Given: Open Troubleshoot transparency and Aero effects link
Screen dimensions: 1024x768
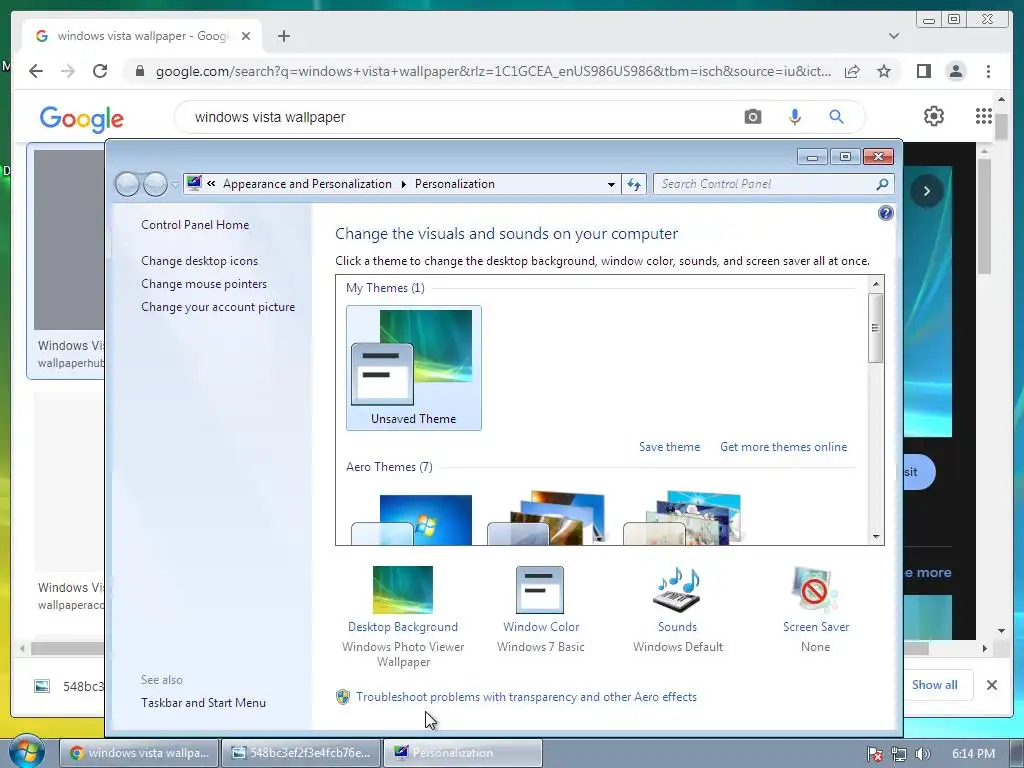Looking at the screenshot, I should pyautogui.click(x=526, y=697).
